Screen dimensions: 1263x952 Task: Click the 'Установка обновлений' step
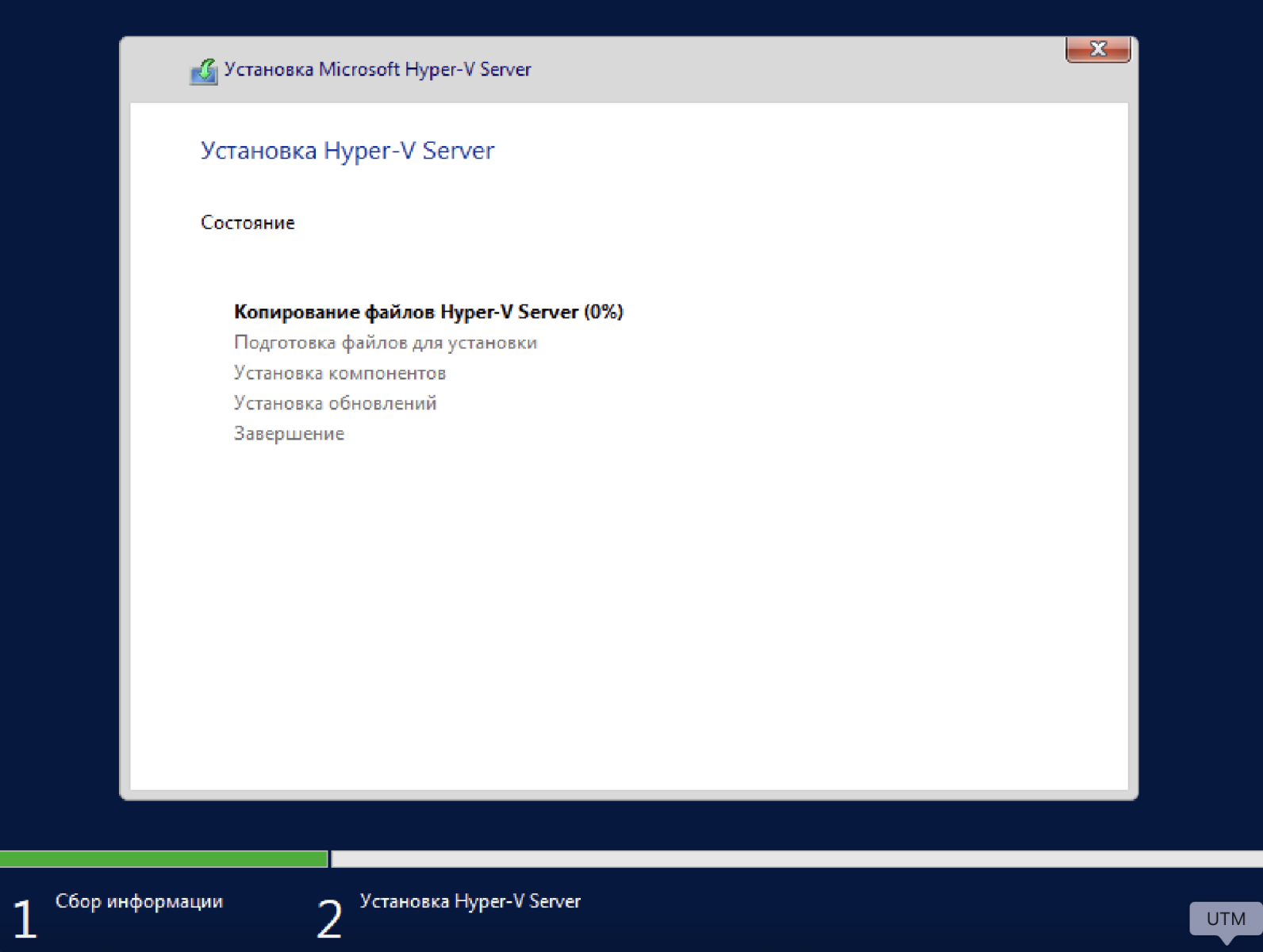click(x=335, y=403)
